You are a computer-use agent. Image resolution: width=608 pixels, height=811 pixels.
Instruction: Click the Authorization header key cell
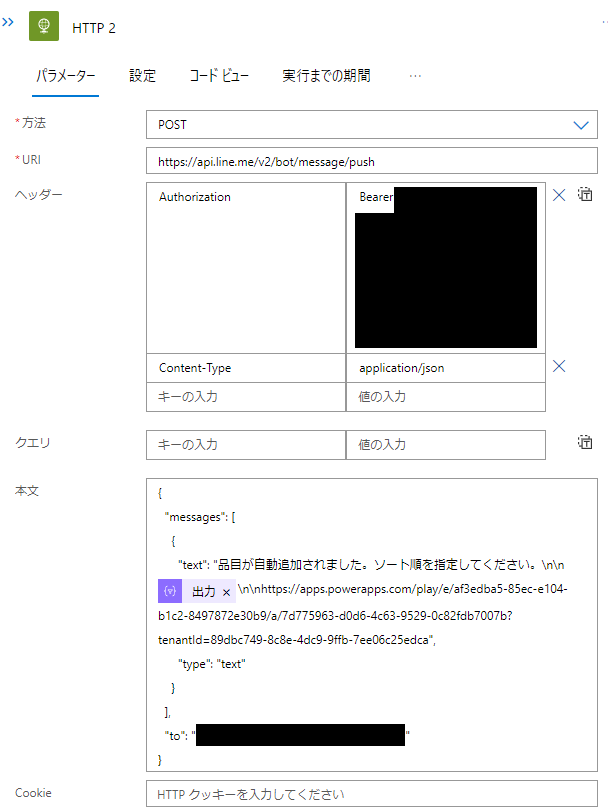click(246, 267)
